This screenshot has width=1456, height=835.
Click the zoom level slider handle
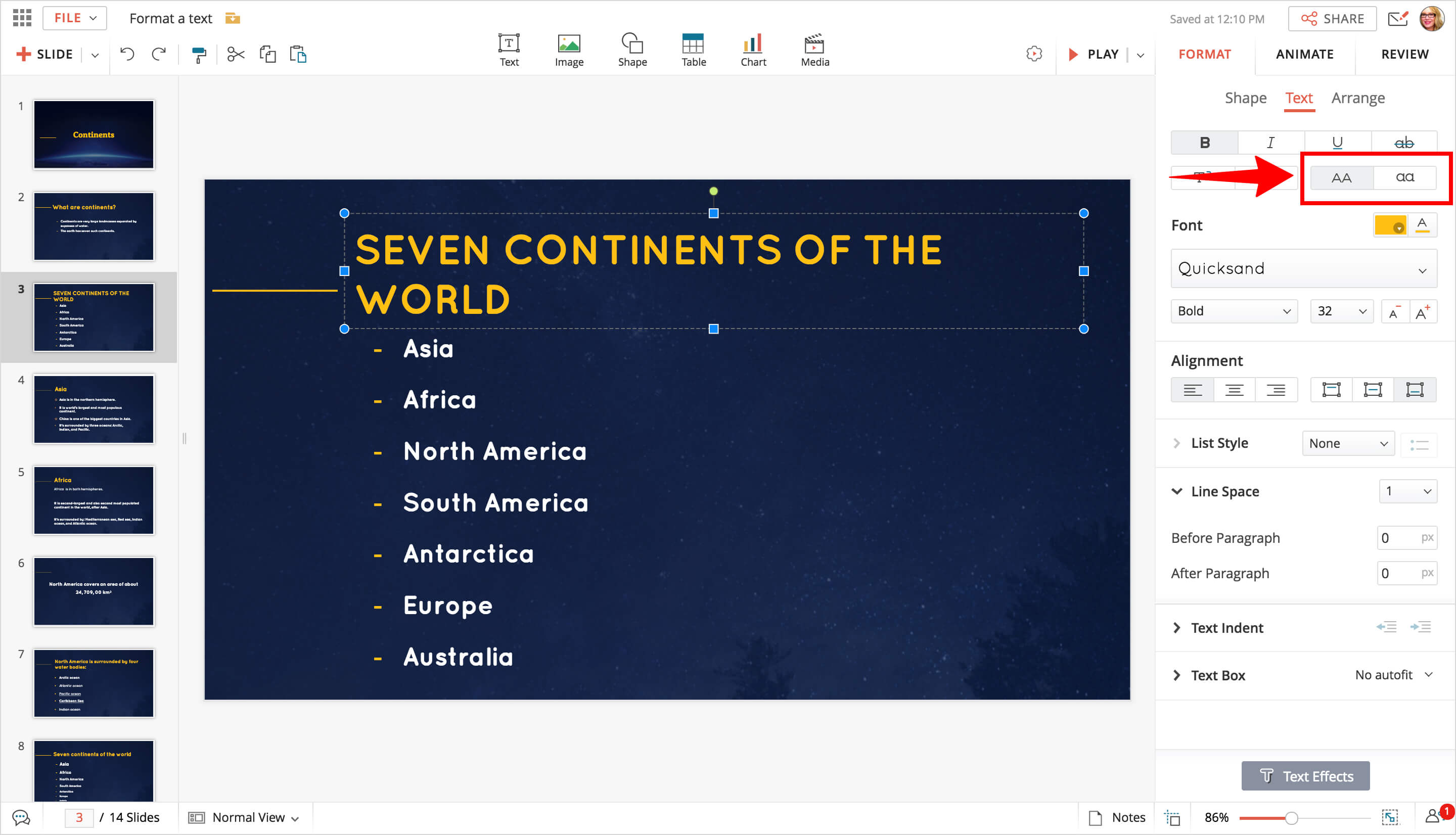pos(1291,818)
